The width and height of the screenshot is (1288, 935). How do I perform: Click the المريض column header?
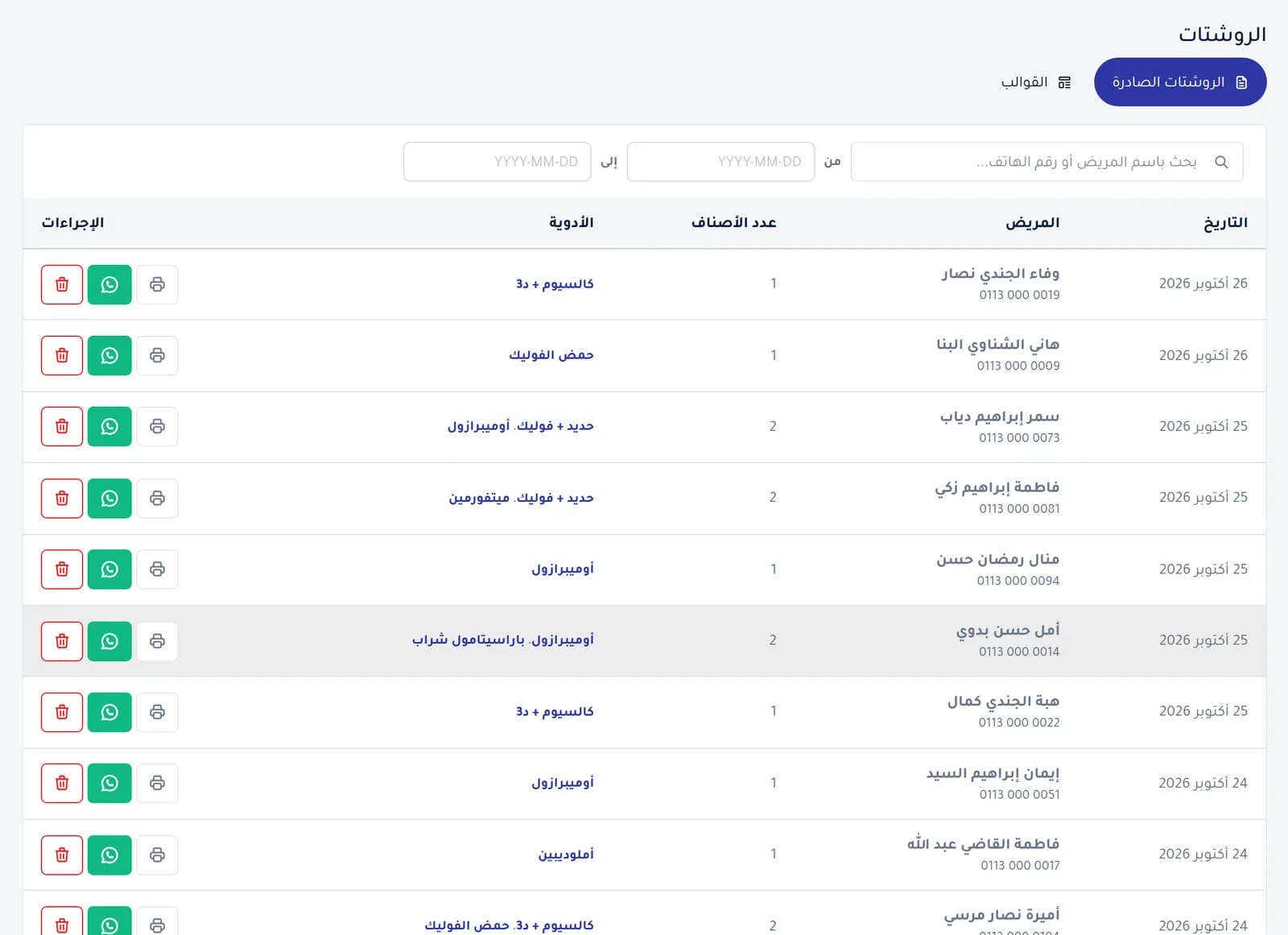pyautogui.click(x=1032, y=223)
